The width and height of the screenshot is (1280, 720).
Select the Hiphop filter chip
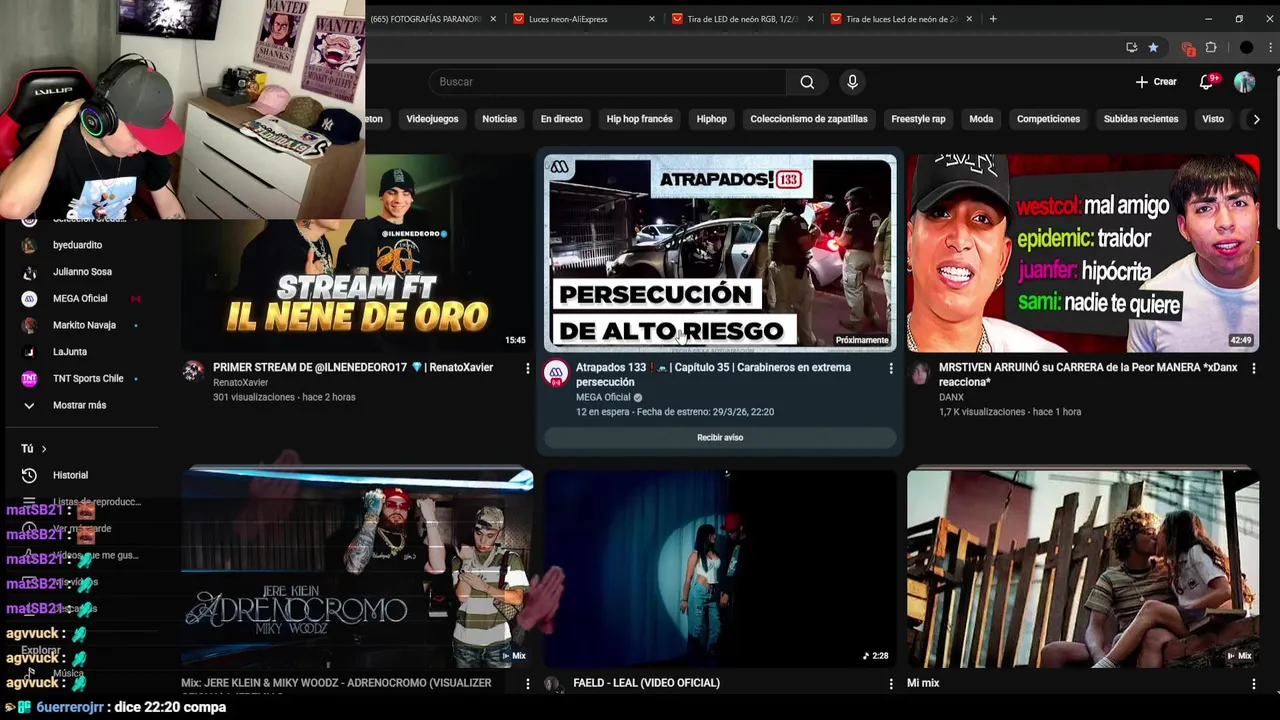click(x=711, y=119)
